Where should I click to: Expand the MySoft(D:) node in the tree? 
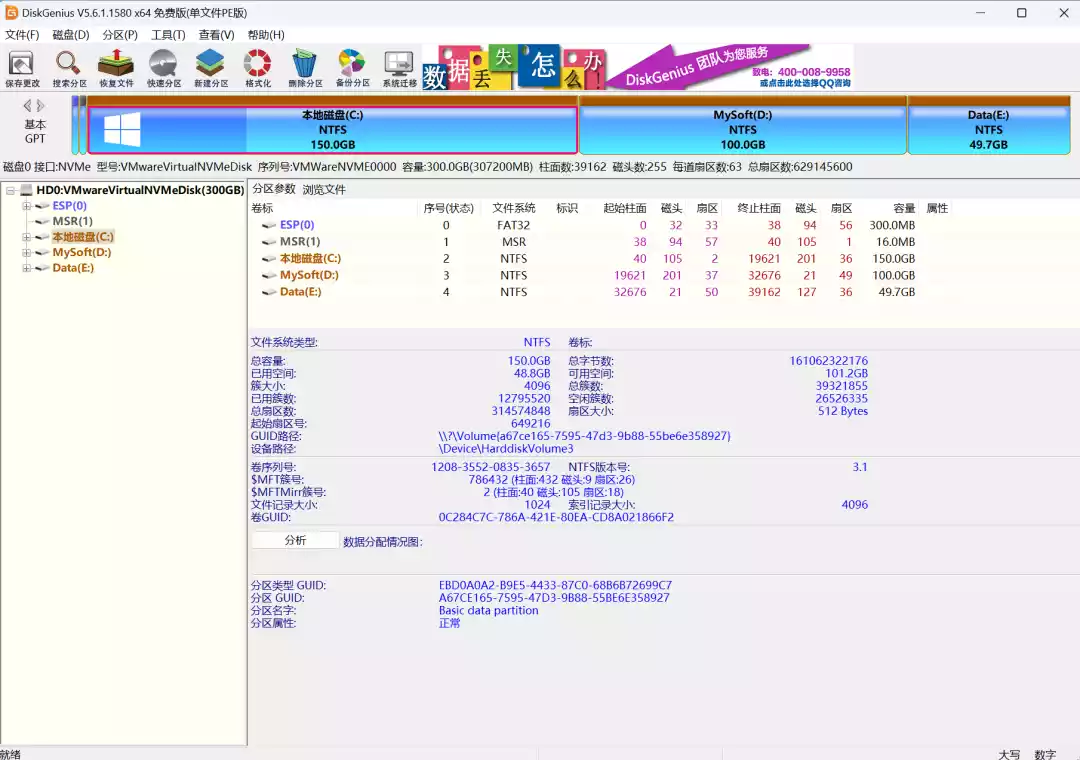click(26, 253)
